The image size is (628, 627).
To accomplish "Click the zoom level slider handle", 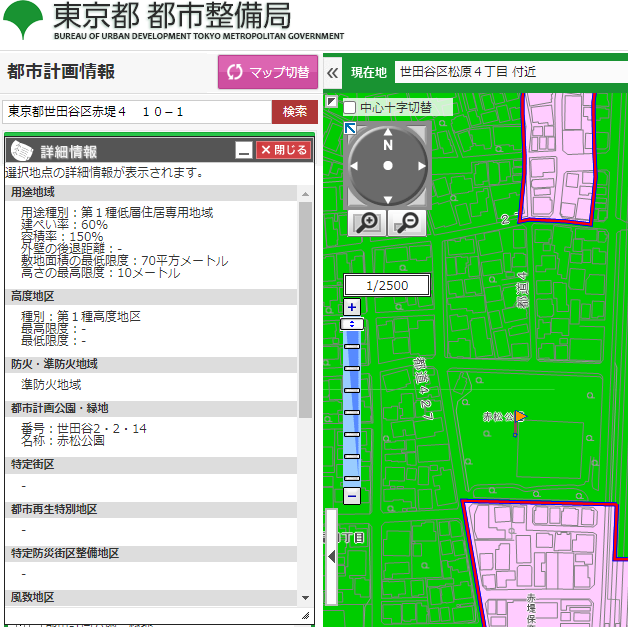I will tap(352, 324).
